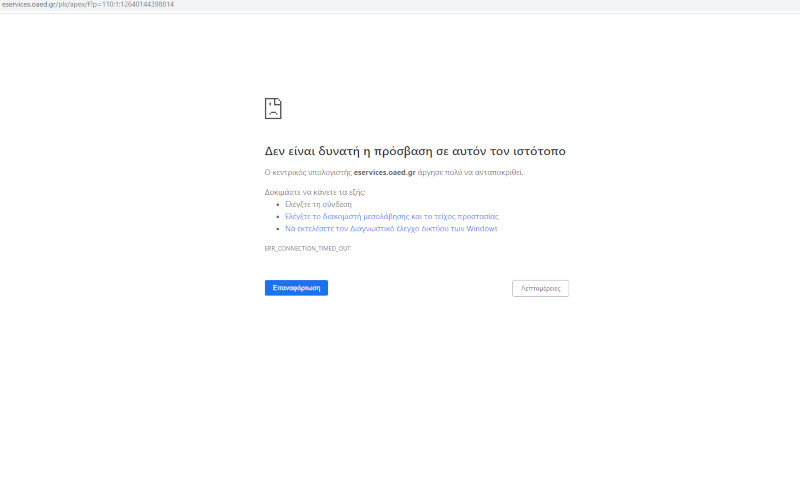
Task: Click the ERR_CONNECTION_TIMED_OUT error code text
Action: point(308,249)
